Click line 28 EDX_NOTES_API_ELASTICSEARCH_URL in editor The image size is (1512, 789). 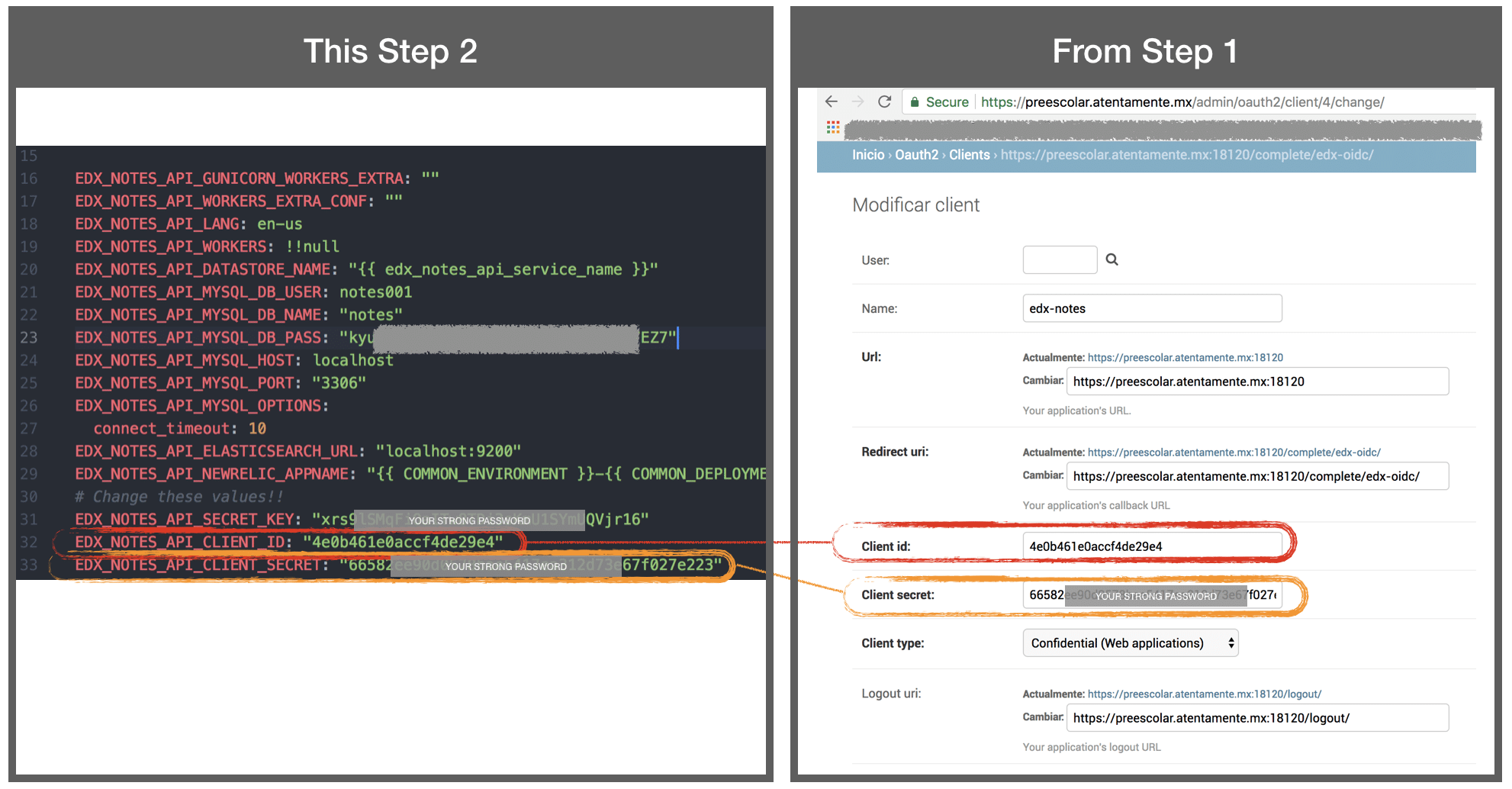(298, 452)
